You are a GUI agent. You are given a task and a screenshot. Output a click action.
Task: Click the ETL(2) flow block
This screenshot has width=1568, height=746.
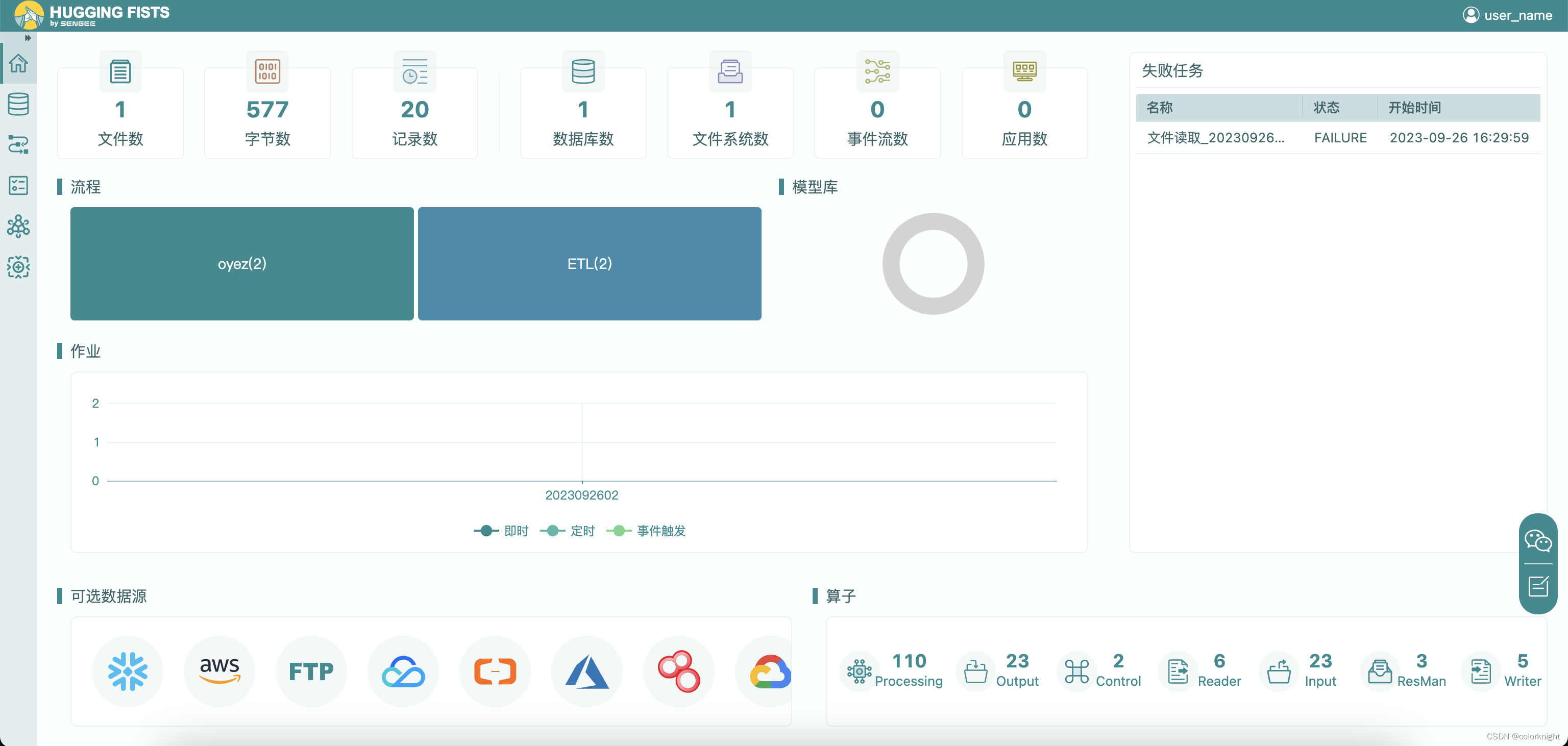click(589, 263)
